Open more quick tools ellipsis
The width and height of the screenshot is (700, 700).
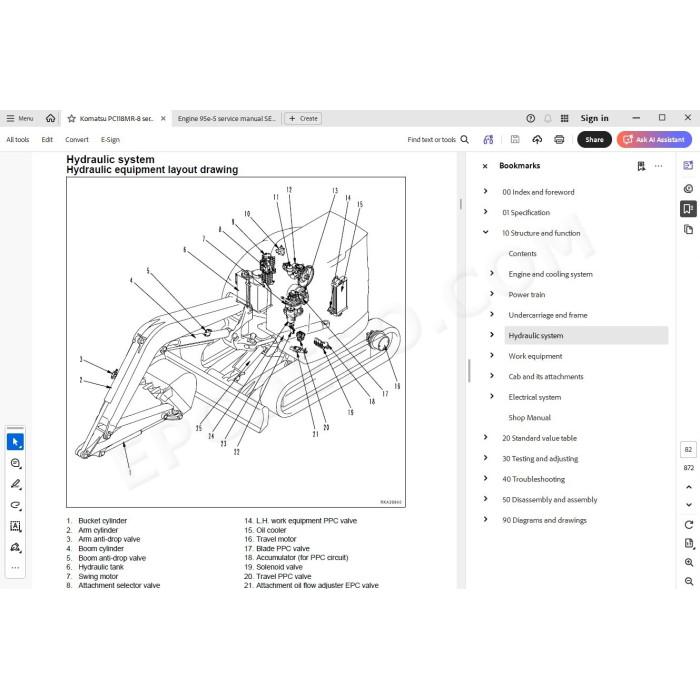16,568
